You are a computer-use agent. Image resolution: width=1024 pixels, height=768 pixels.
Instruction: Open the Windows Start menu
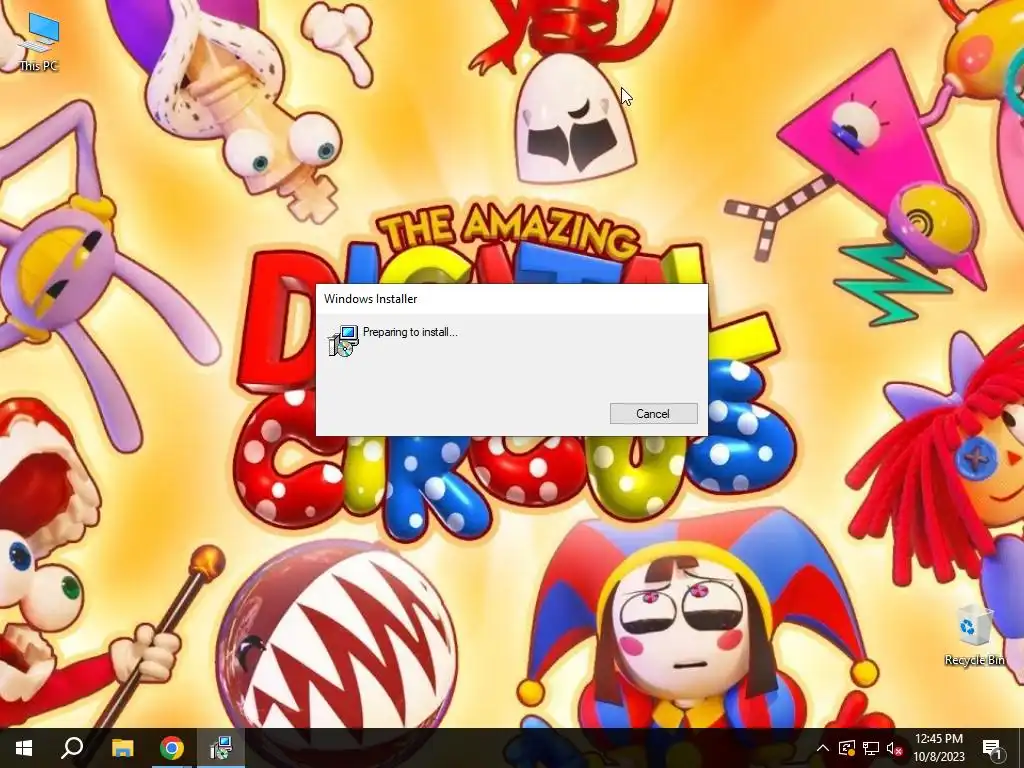(24, 748)
